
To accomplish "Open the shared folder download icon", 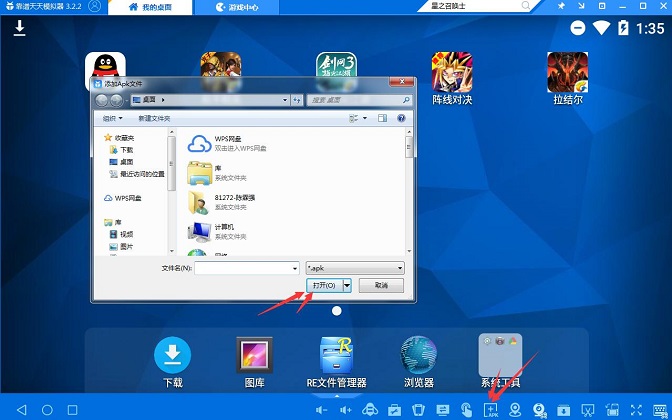I will click(x=564, y=410).
